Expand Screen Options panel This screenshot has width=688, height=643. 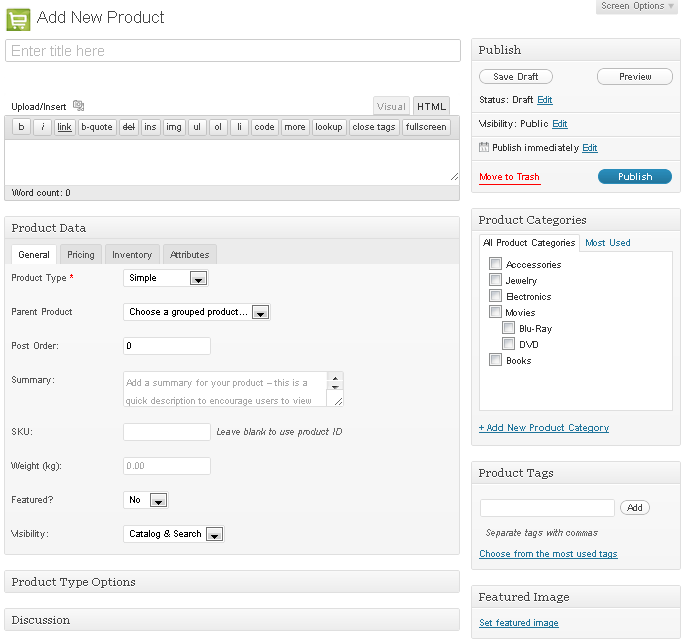(x=637, y=6)
